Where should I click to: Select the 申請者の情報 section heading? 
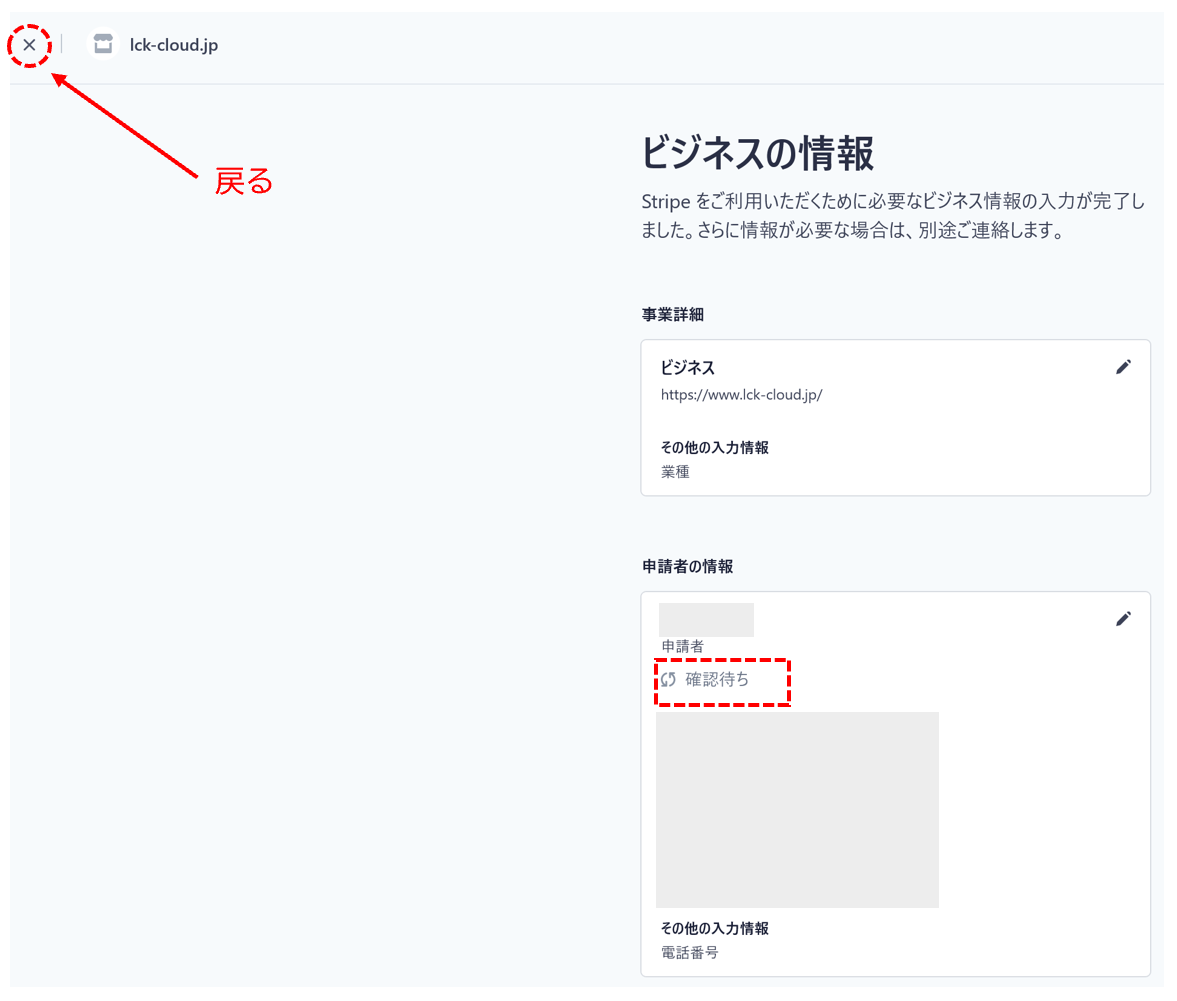tap(685, 566)
